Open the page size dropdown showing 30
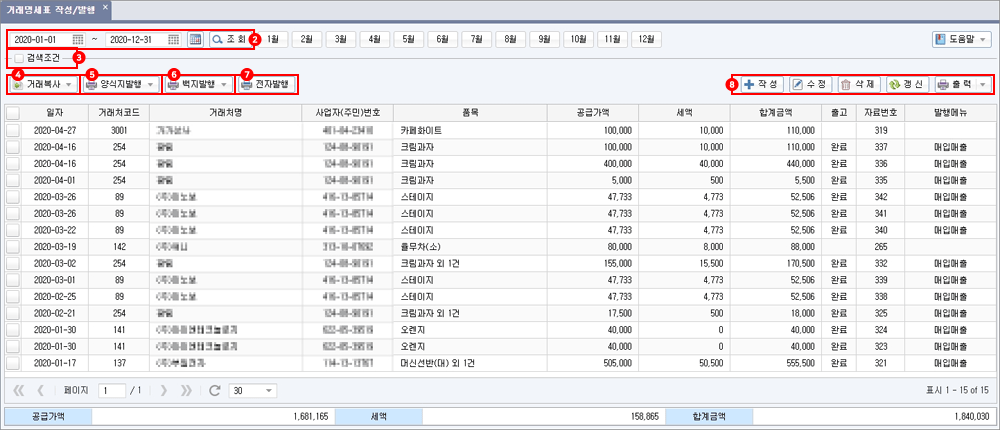Viewport: 1000px width, 430px height. coord(253,390)
